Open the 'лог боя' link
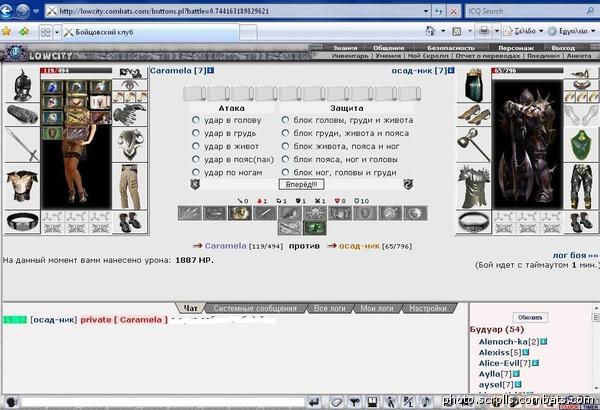The height and width of the screenshot is (410, 600). pos(575,255)
